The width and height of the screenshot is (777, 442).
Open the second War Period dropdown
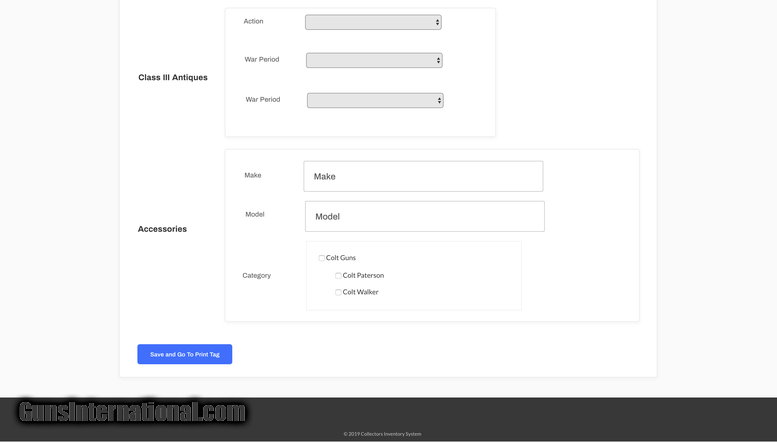(x=374, y=100)
